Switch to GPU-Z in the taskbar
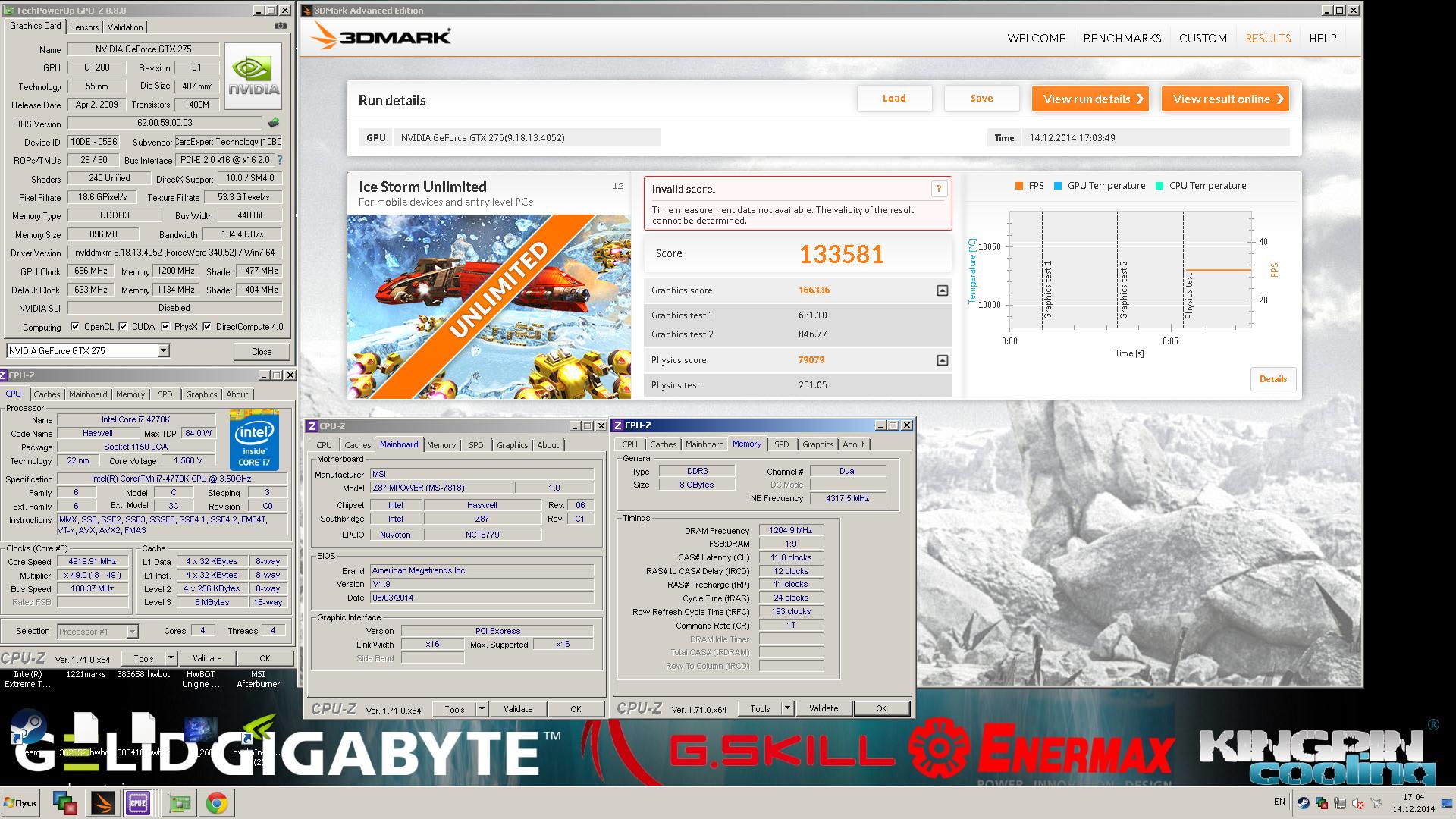This screenshot has height=819, width=1456. (180, 802)
